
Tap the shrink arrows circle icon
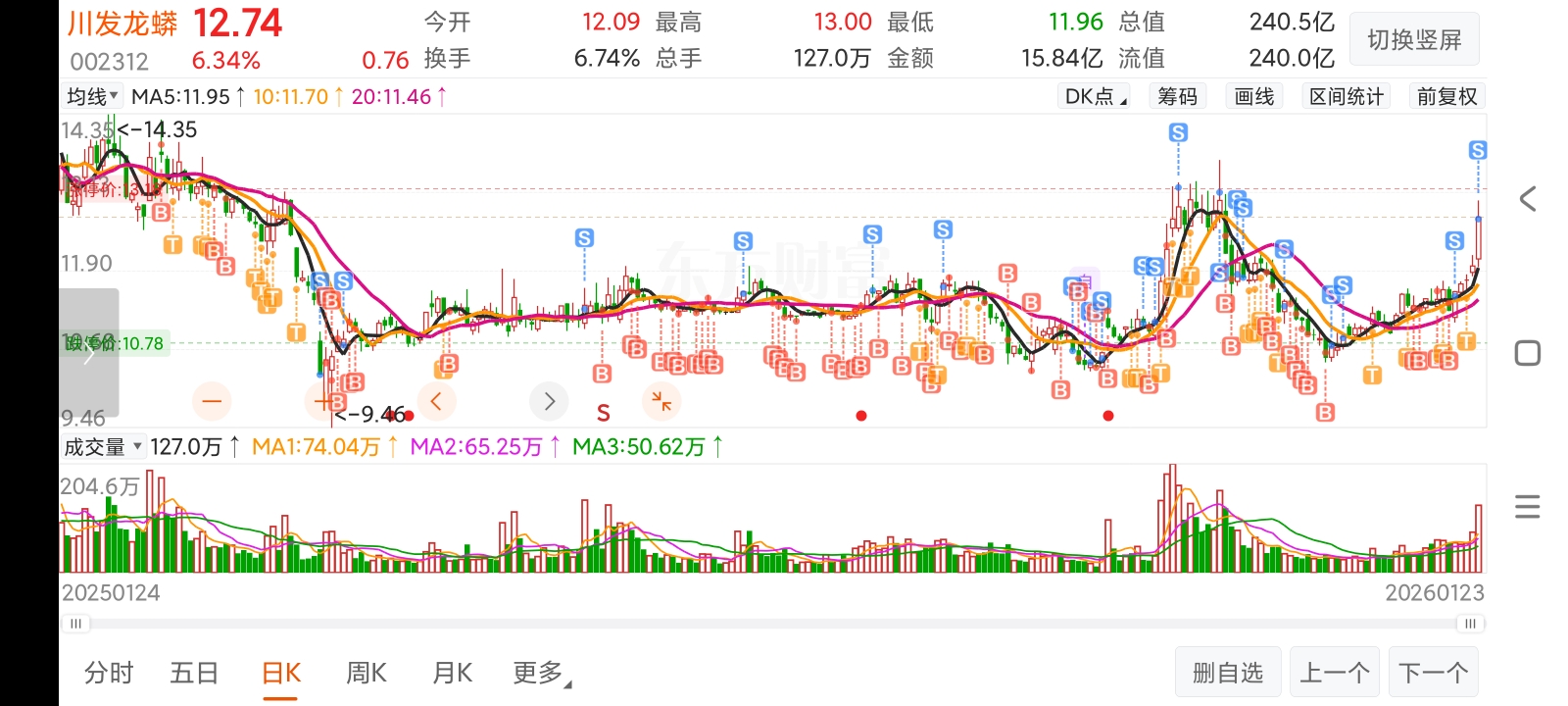click(x=661, y=401)
